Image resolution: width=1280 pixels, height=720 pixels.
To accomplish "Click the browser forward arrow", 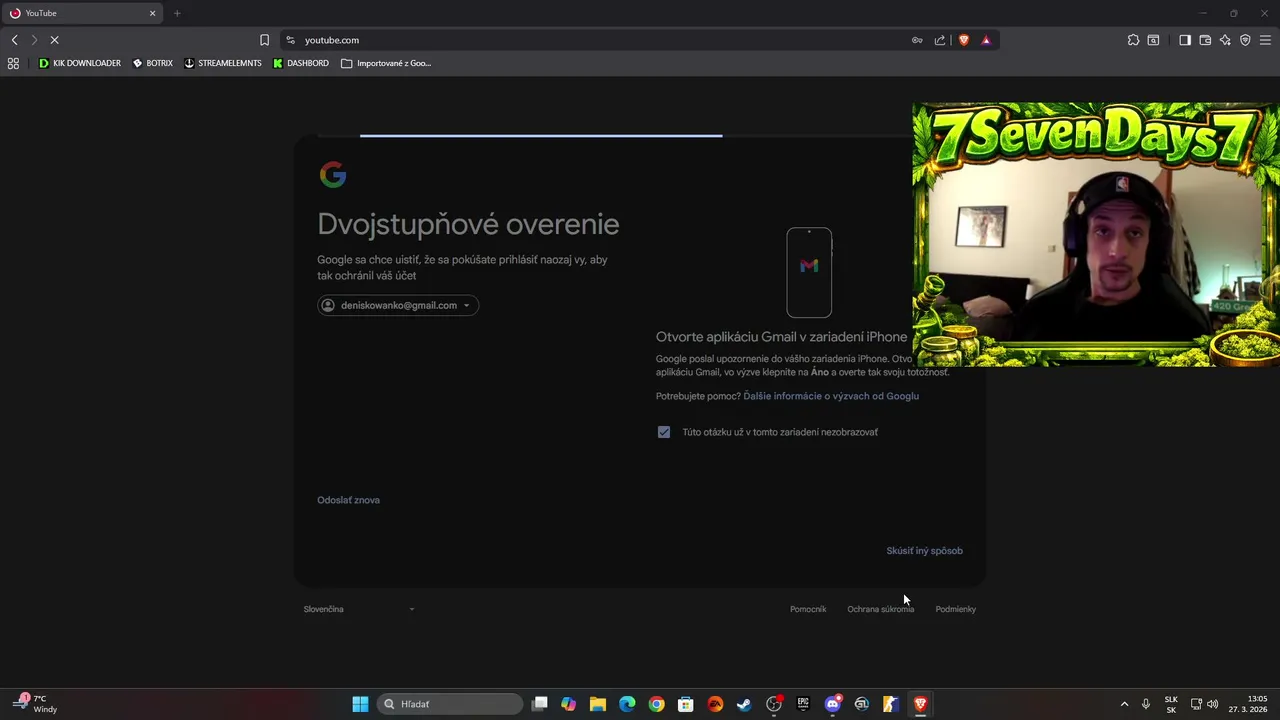I will click(34, 40).
